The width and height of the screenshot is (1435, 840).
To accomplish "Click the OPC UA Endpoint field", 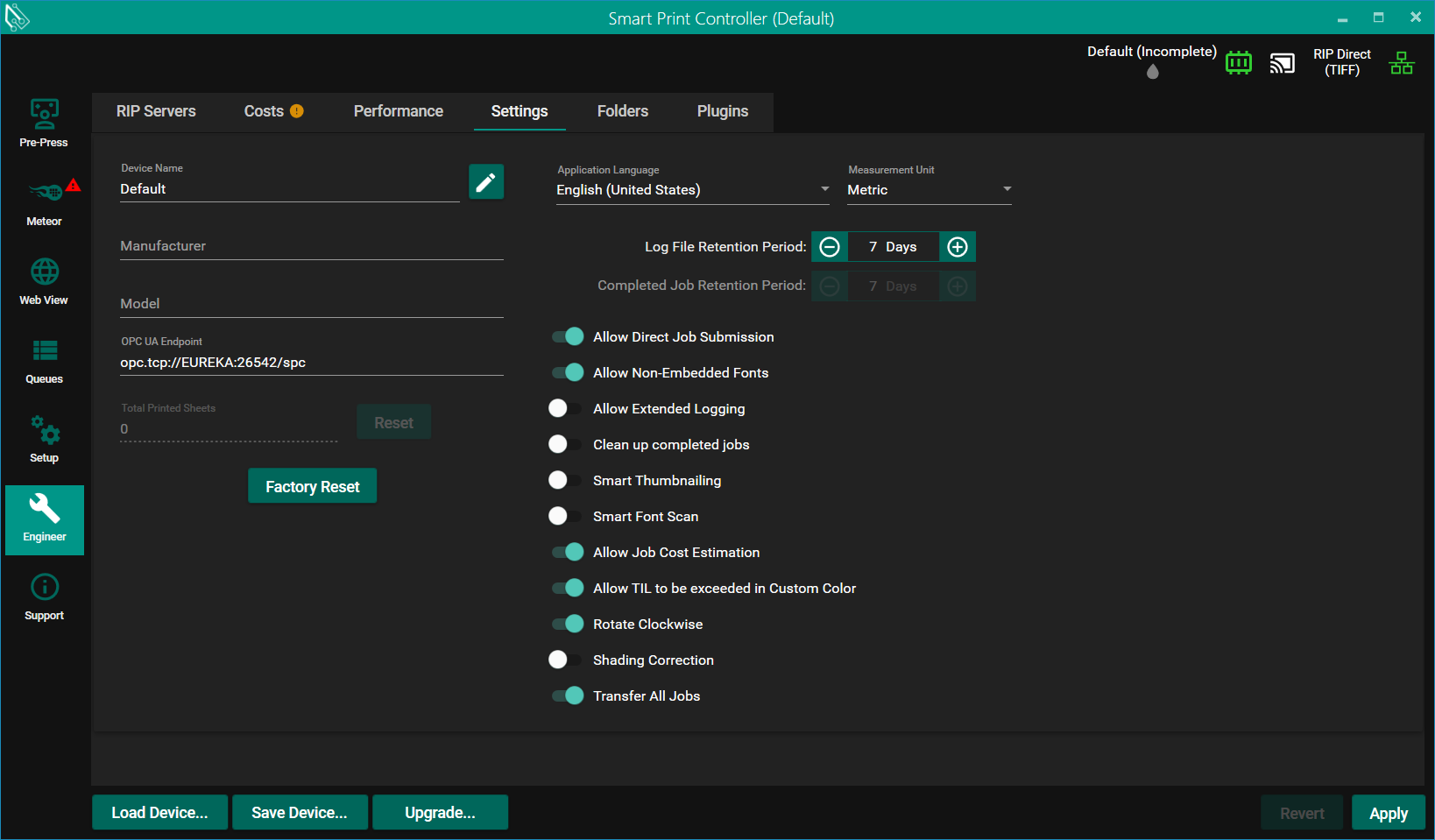I will [311, 363].
